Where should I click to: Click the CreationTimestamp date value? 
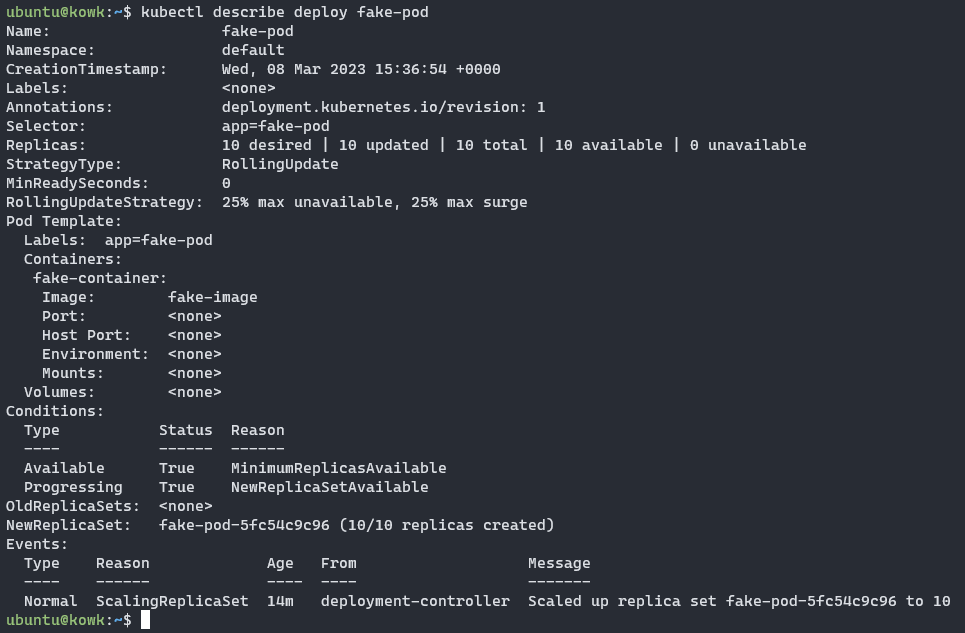pos(361,69)
